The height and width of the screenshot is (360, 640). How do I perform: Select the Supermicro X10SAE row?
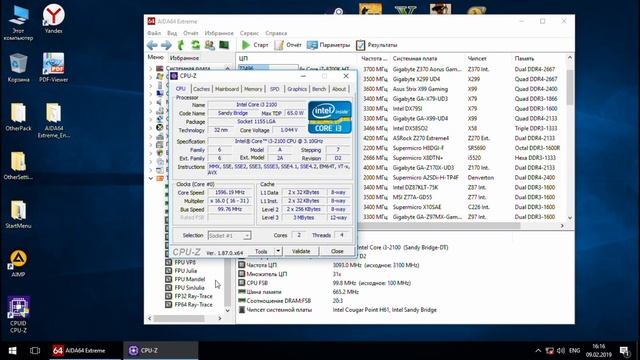pyautogui.click(x=416, y=207)
